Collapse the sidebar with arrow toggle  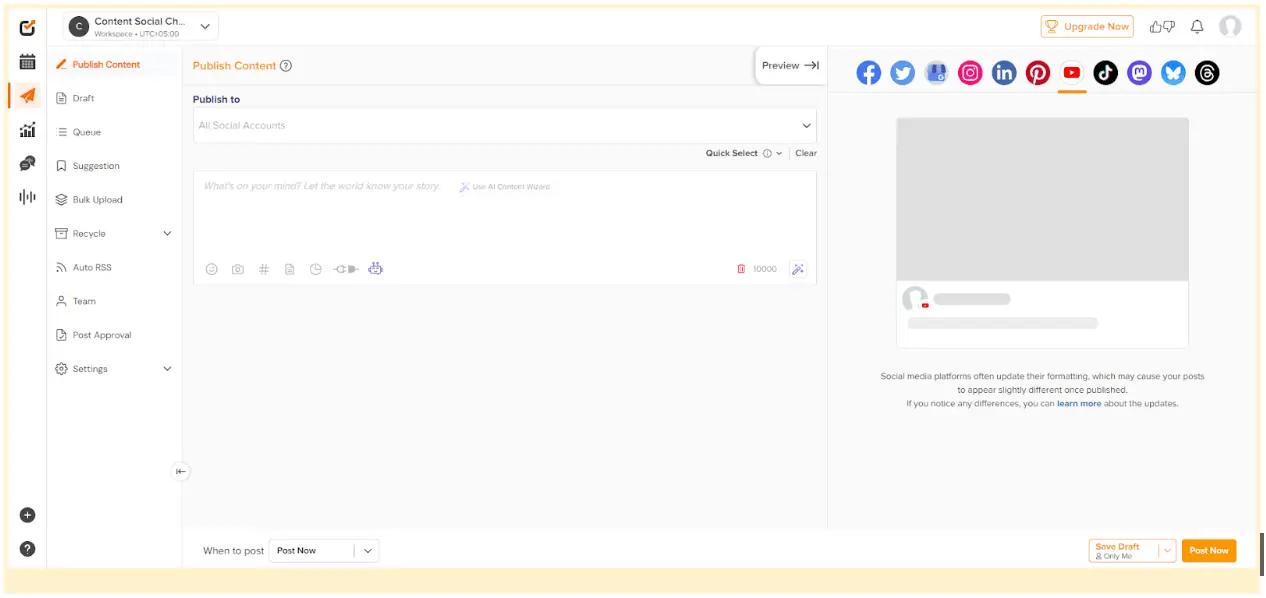pos(180,471)
